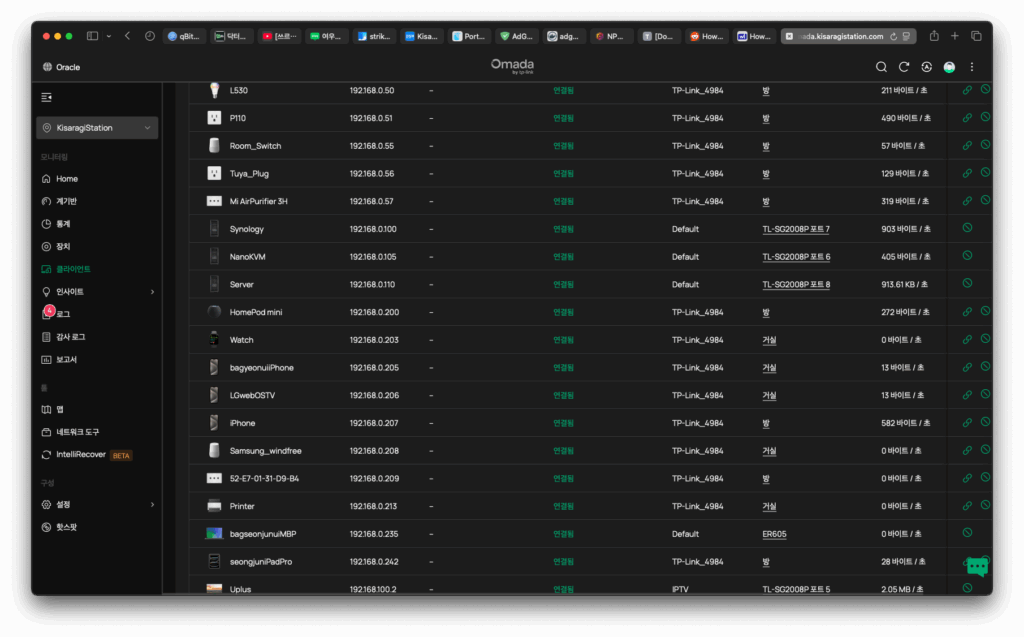Show Safari tab overview icon
The height and width of the screenshot is (637, 1024).
pos(976,36)
